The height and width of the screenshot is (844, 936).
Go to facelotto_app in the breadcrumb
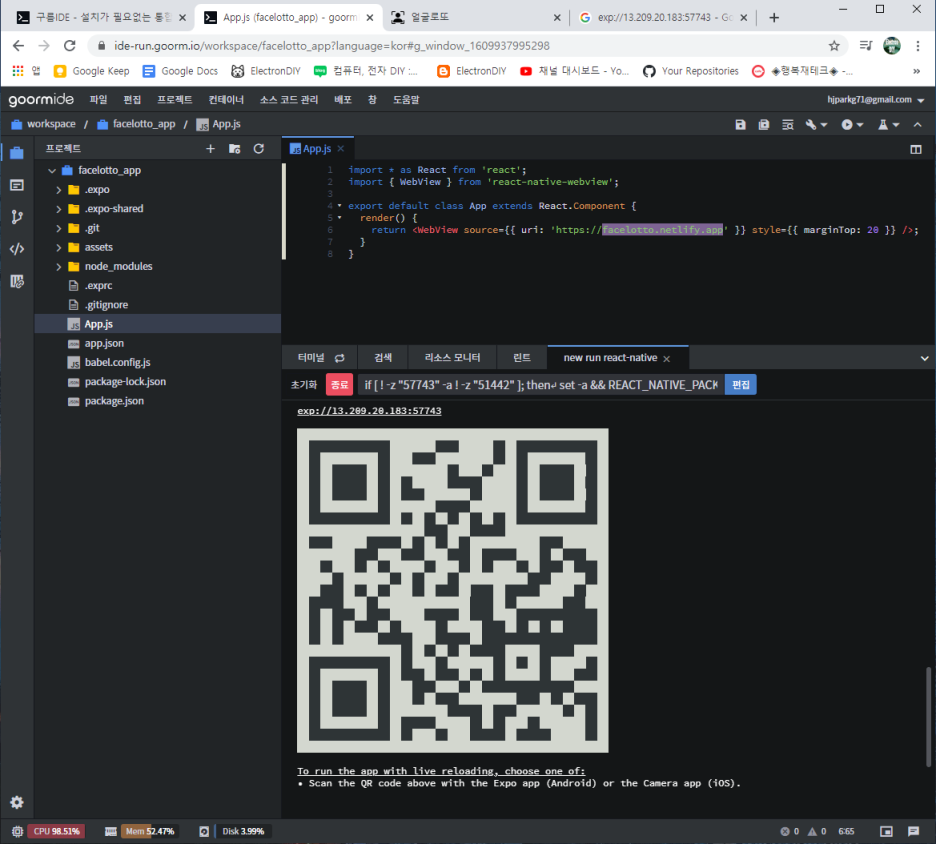(144, 124)
